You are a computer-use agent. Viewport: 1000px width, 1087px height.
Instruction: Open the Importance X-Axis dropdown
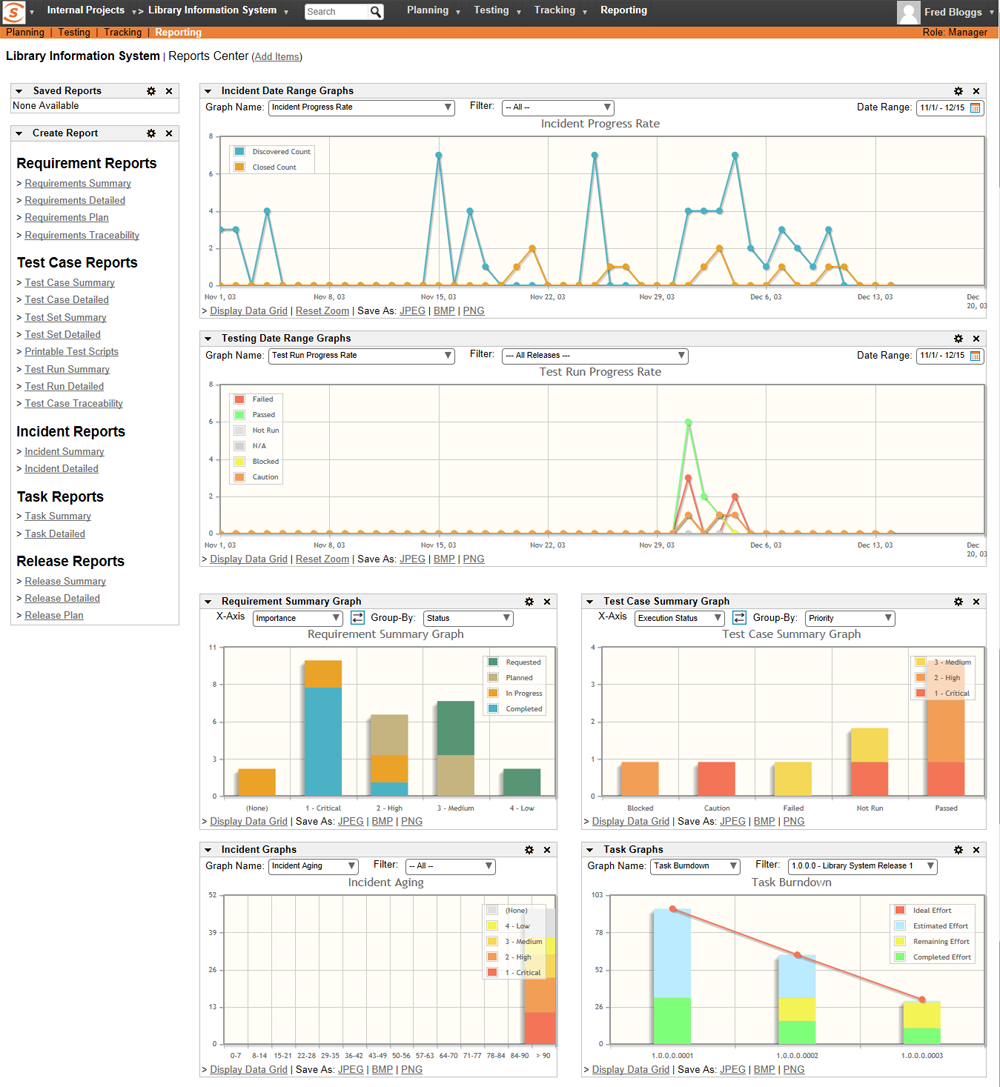[x=298, y=618]
